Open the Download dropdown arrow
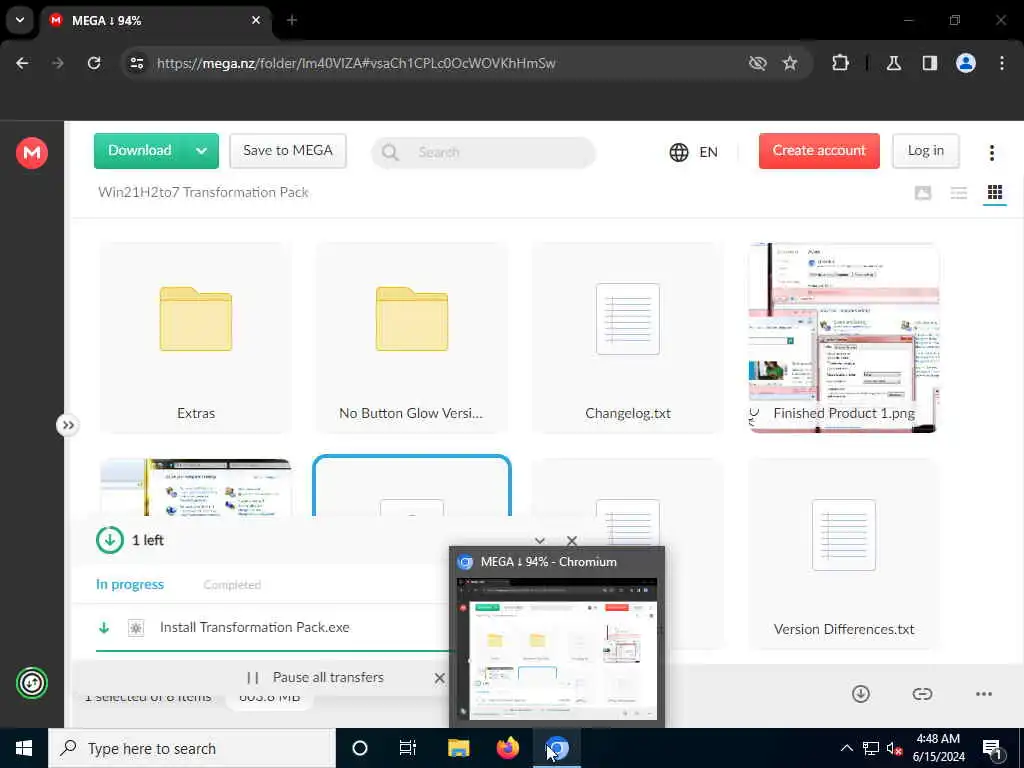The height and width of the screenshot is (768, 1024). [x=201, y=151]
